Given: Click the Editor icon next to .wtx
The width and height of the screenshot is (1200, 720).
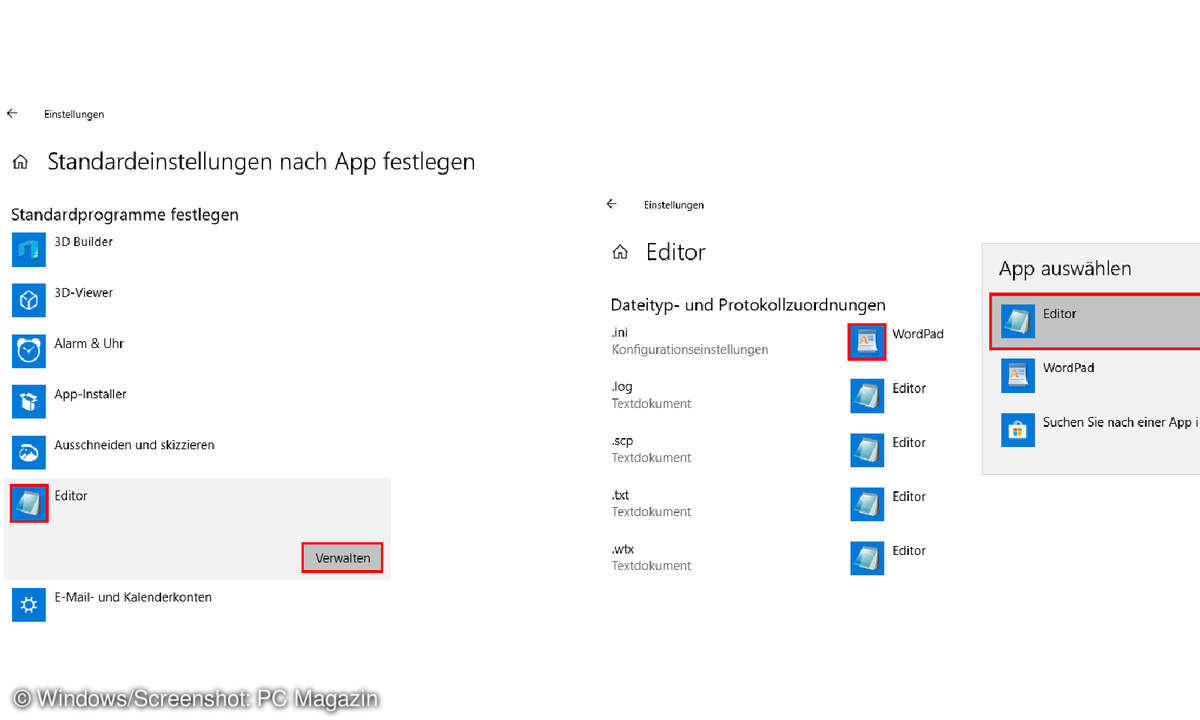Looking at the screenshot, I should pyautogui.click(x=867, y=557).
